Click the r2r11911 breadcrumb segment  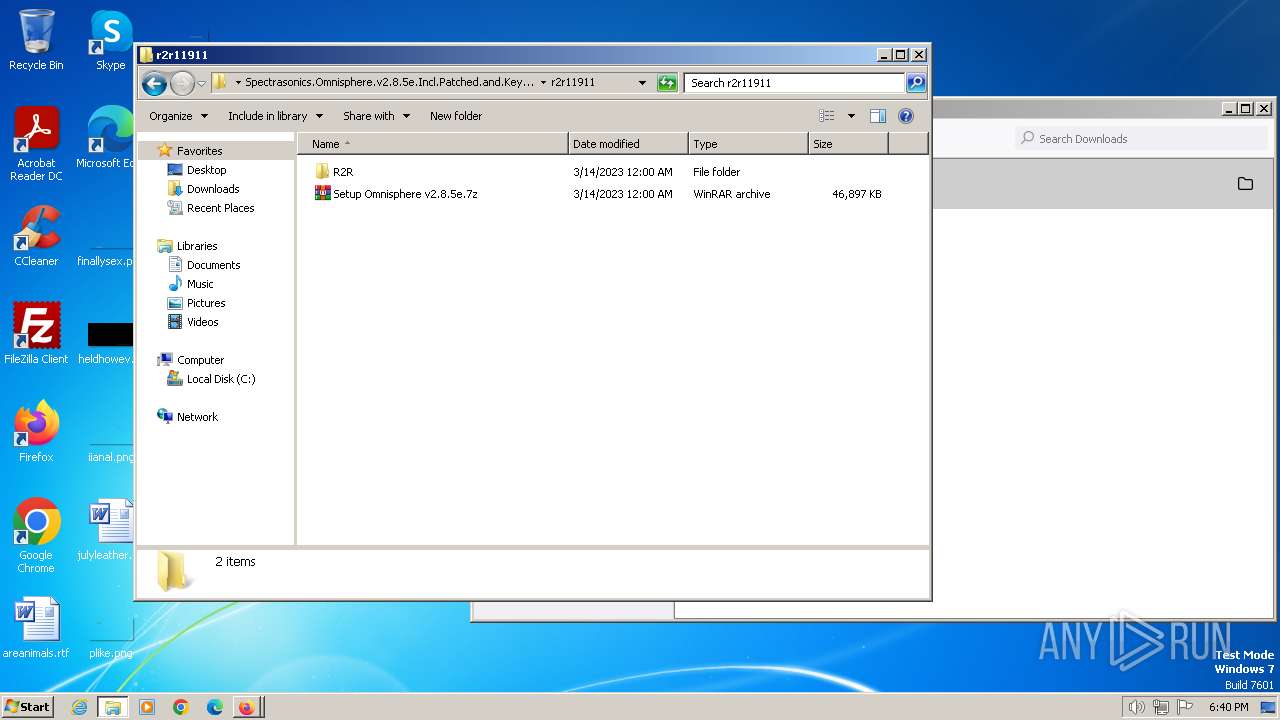(x=573, y=83)
